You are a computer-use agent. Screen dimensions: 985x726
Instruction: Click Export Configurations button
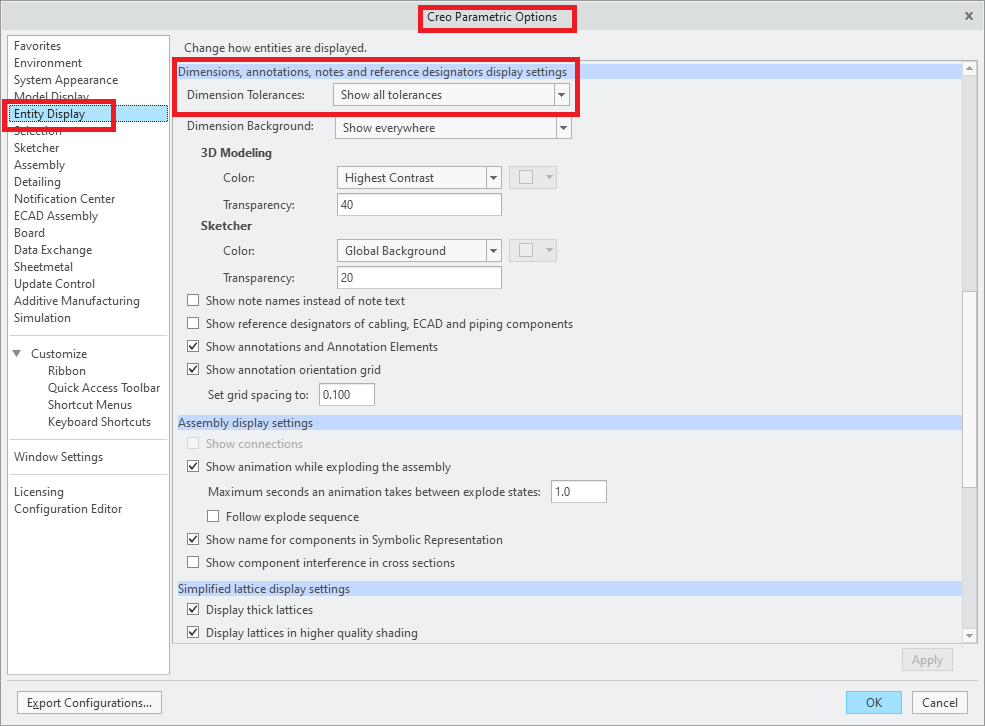[89, 703]
